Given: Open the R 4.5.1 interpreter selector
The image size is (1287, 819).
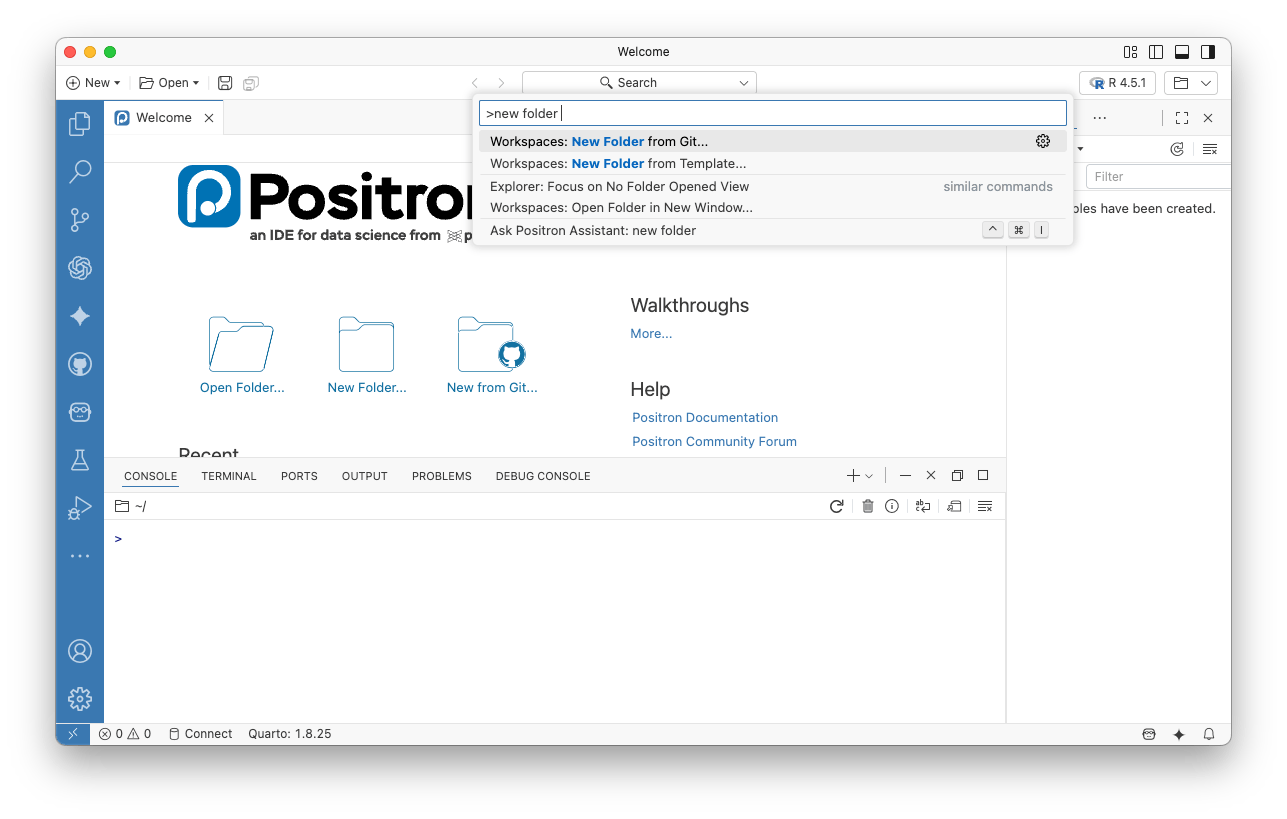Looking at the screenshot, I should 1118,83.
